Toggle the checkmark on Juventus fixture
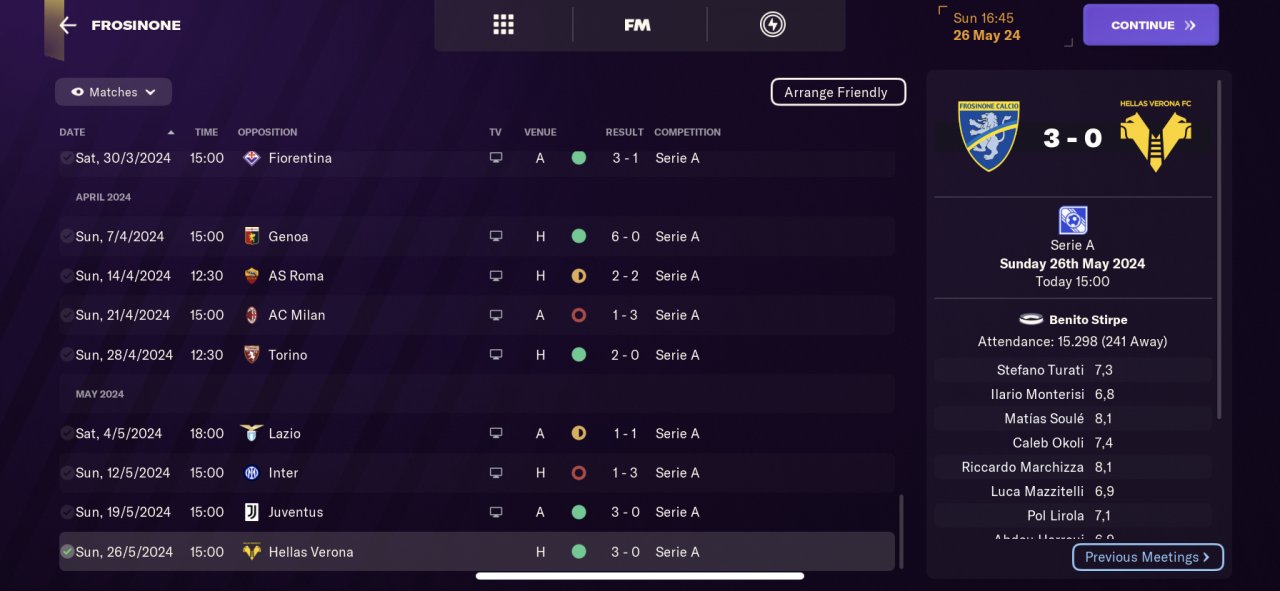 click(67, 512)
